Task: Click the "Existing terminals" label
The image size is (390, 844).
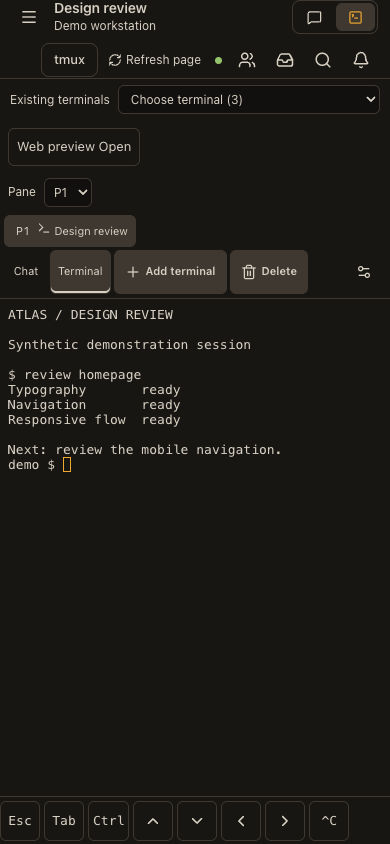Action: [x=60, y=100]
